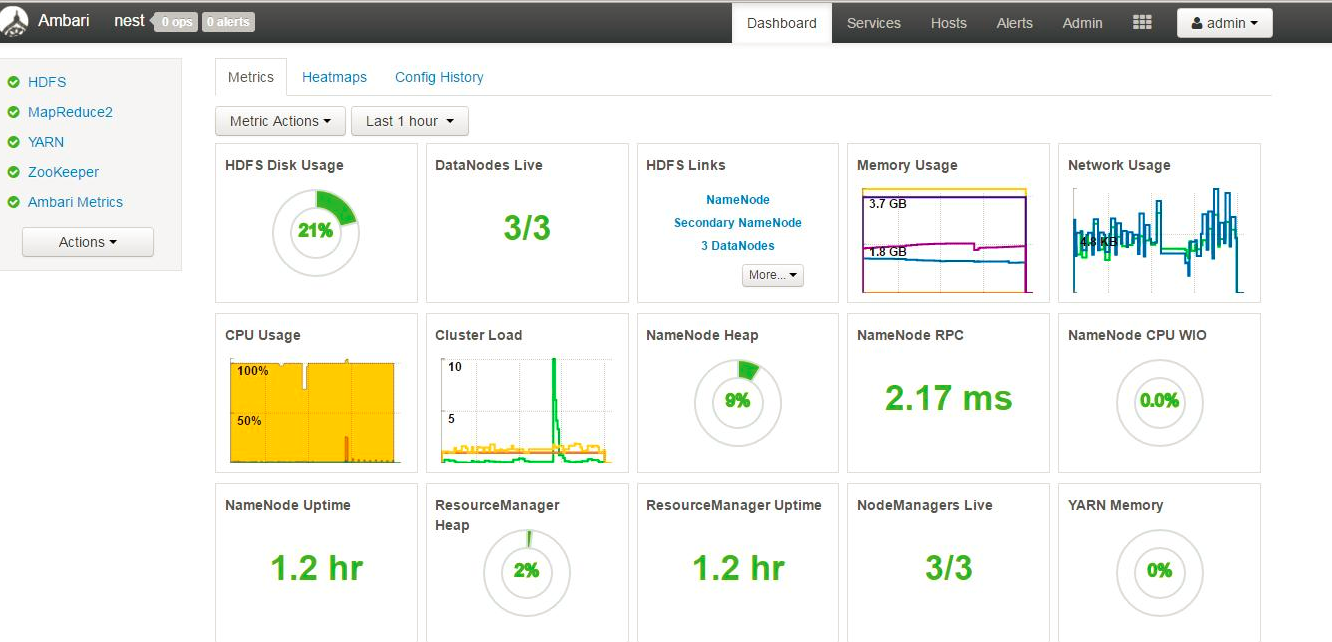Image resolution: width=1332 pixels, height=642 pixels.
Task: Open the views grid icon
Action: click(x=1142, y=22)
